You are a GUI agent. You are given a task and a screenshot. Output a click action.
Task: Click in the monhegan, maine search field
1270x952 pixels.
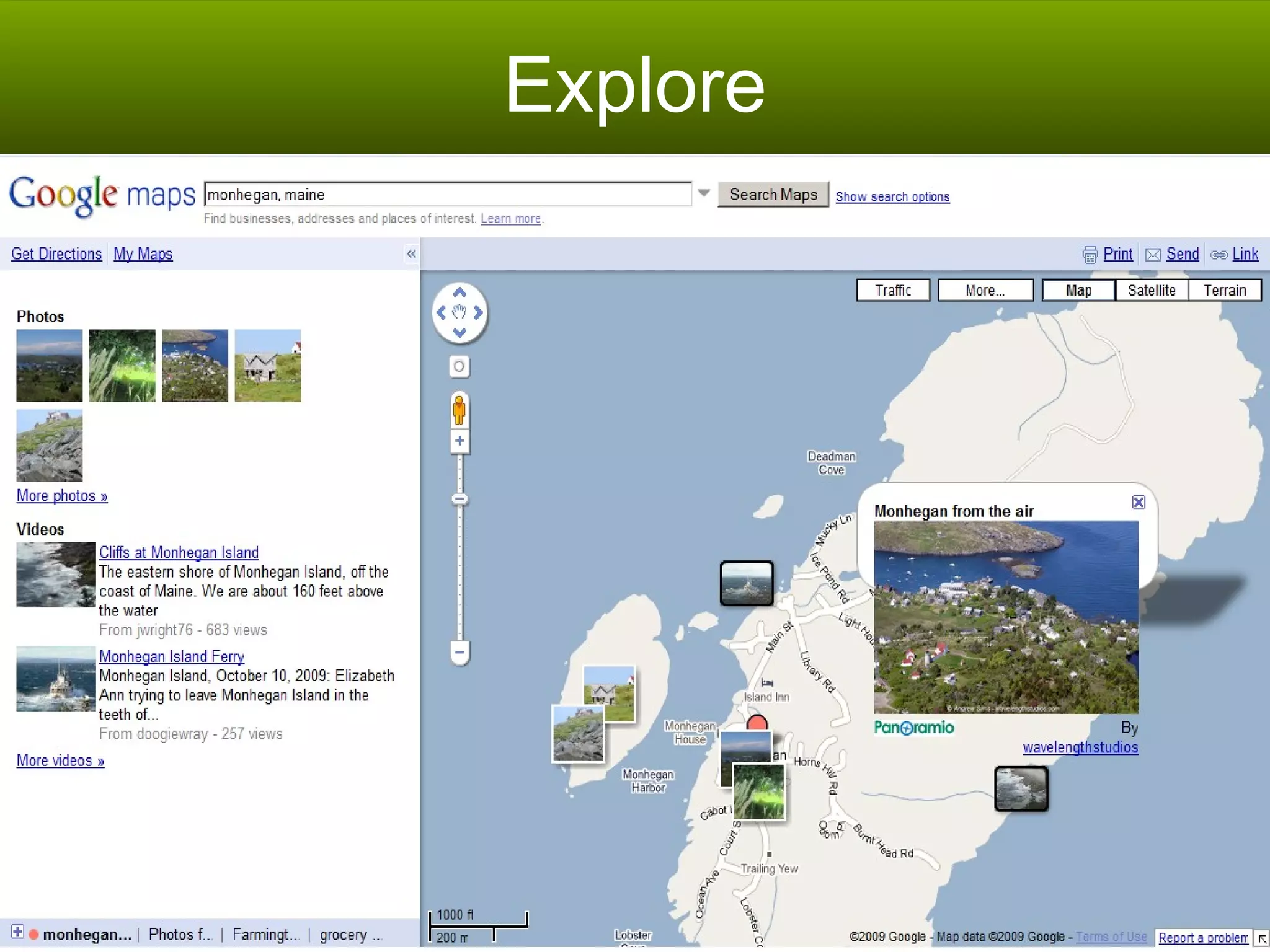pyautogui.click(x=448, y=194)
